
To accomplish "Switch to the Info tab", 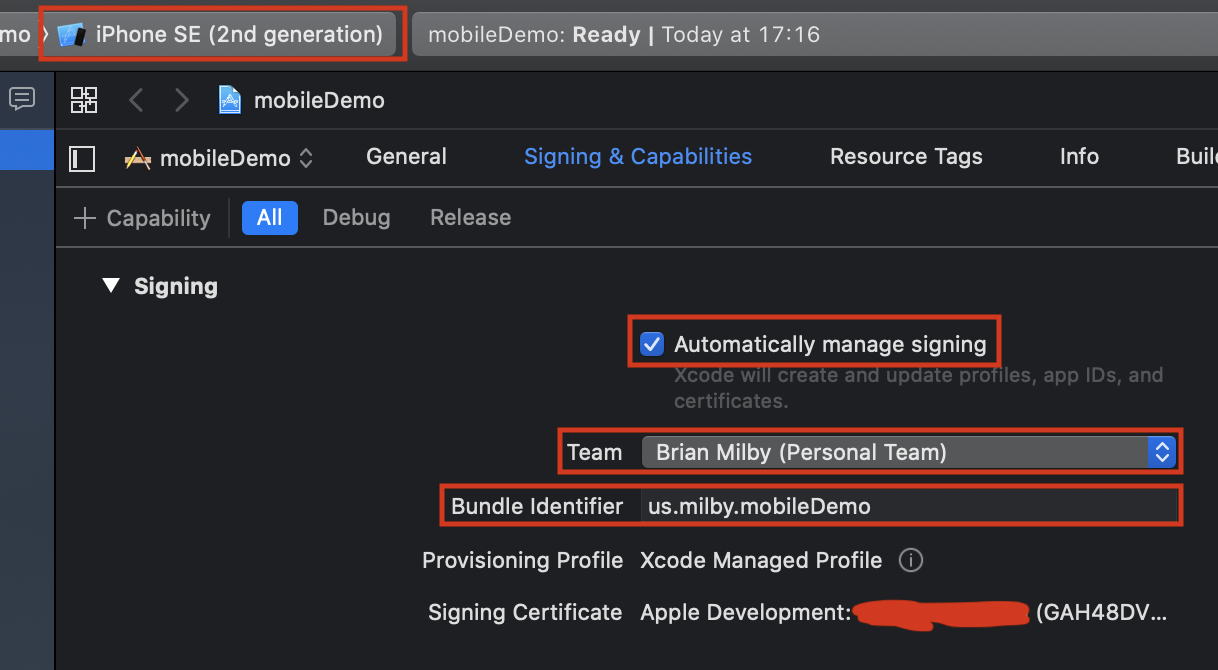I will (1079, 157).
